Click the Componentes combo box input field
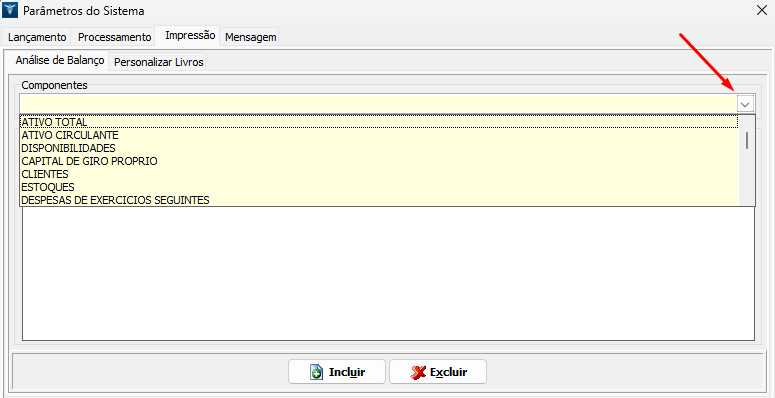The image size is (775, 398). click(378, 104)
